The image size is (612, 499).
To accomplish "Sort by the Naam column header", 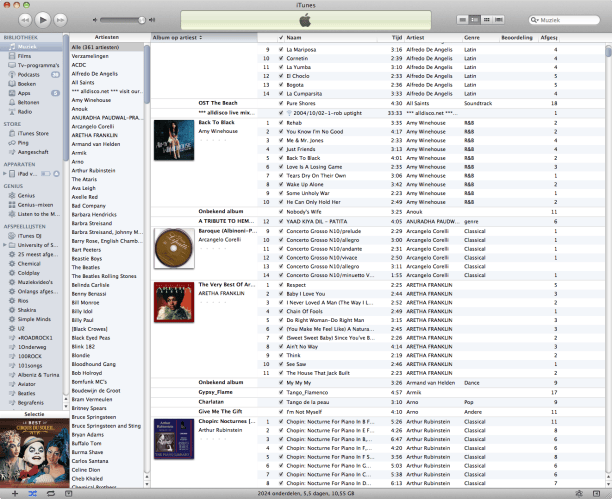I will click(331, 37).
